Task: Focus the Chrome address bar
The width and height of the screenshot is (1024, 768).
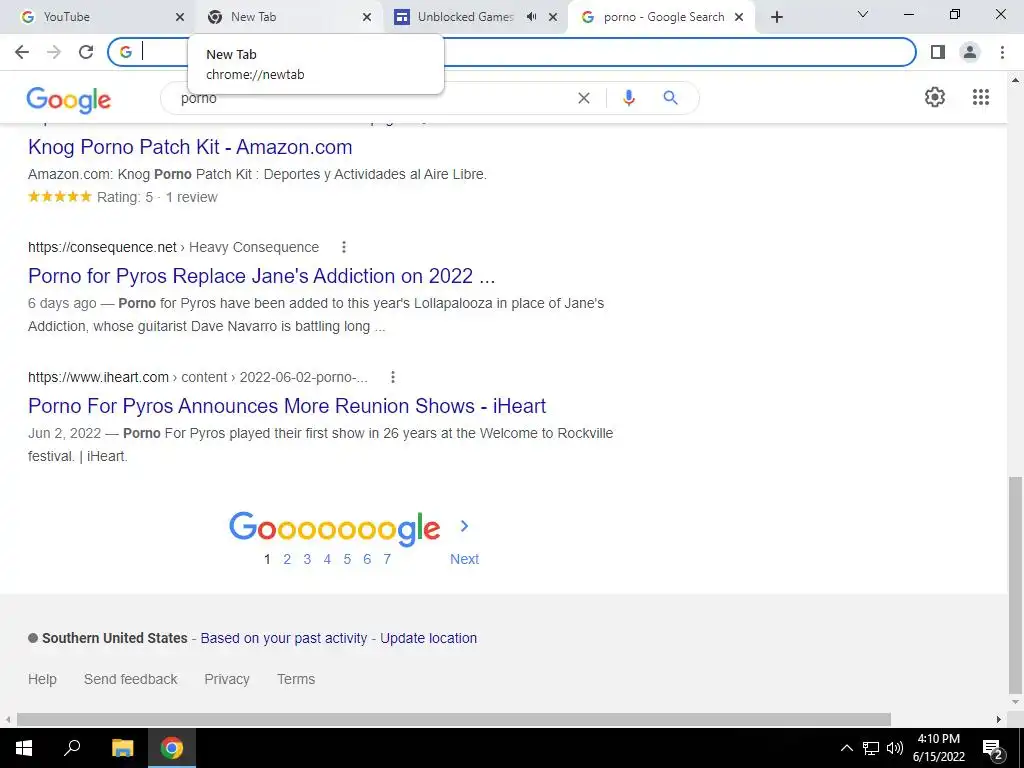Action: click(x=511, y=52)
